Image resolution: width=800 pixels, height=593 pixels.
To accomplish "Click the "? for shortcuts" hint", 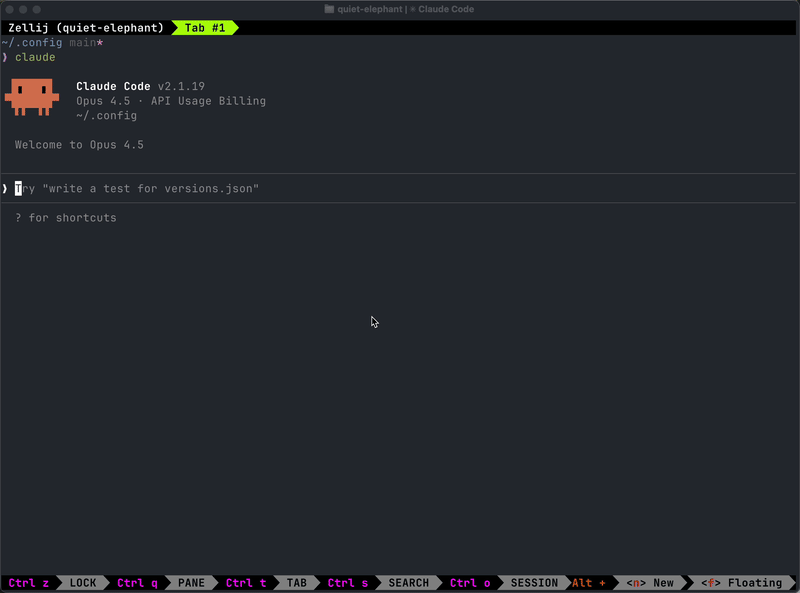I will click(65, 218).
